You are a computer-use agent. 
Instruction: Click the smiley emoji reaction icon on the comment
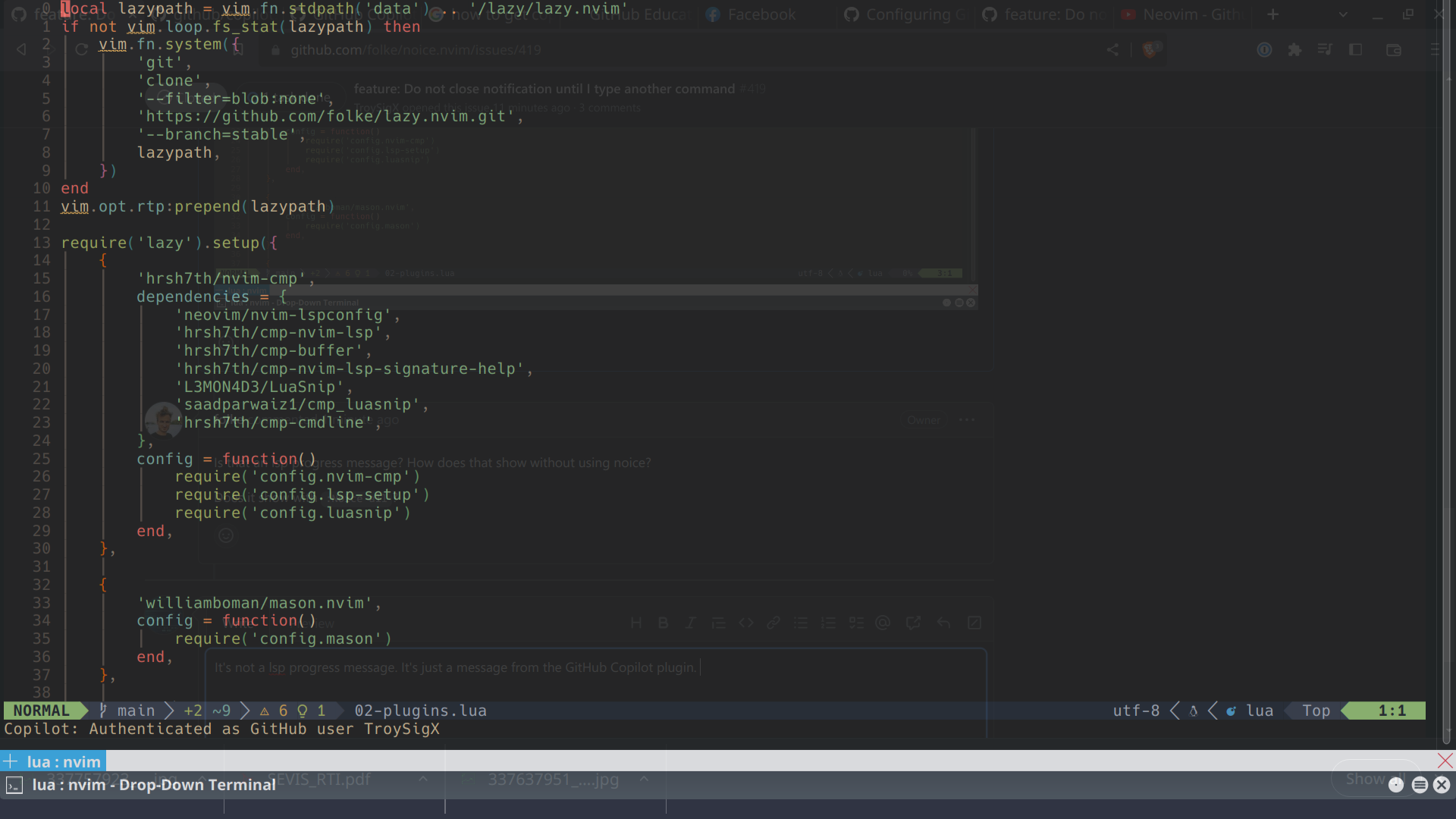pyautogui.click(x=225, y=535)
